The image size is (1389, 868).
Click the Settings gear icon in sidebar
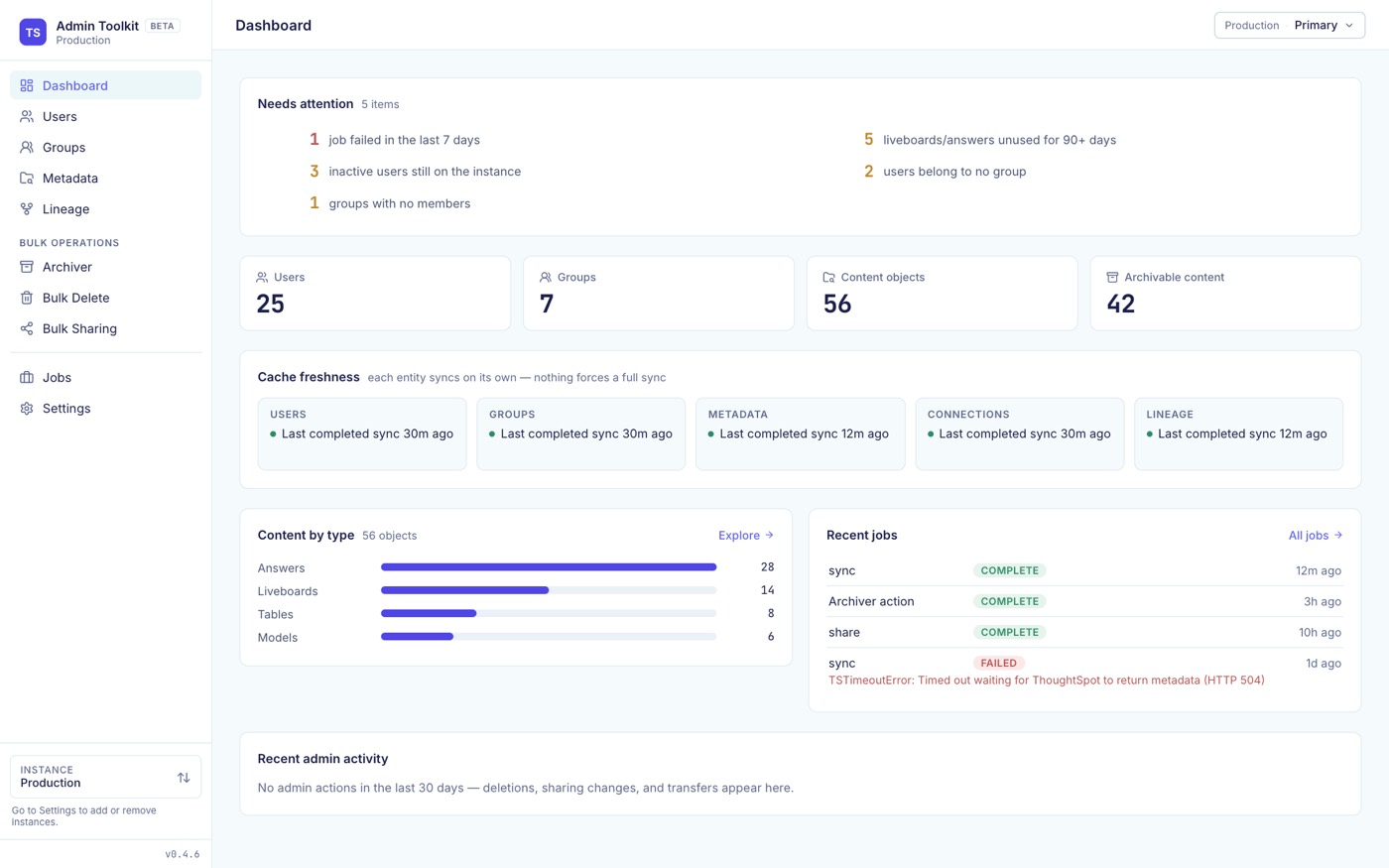[x=27, y=408]
